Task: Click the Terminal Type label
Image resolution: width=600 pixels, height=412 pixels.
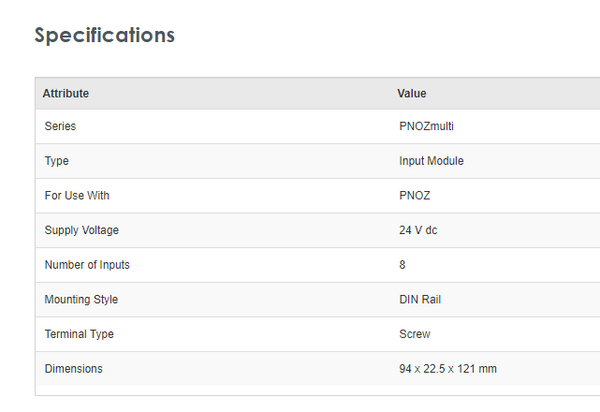Action: 80,334
